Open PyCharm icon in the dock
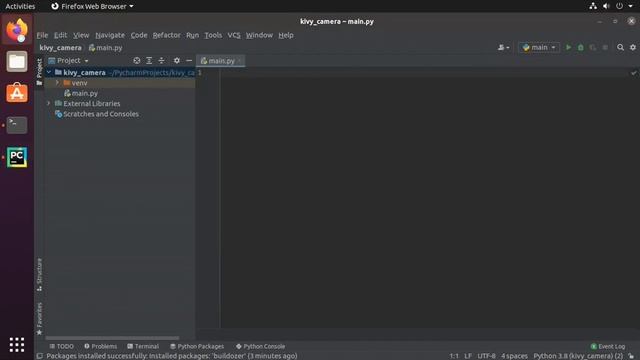The height and width of the screenshot is (360, 640). 17,157
